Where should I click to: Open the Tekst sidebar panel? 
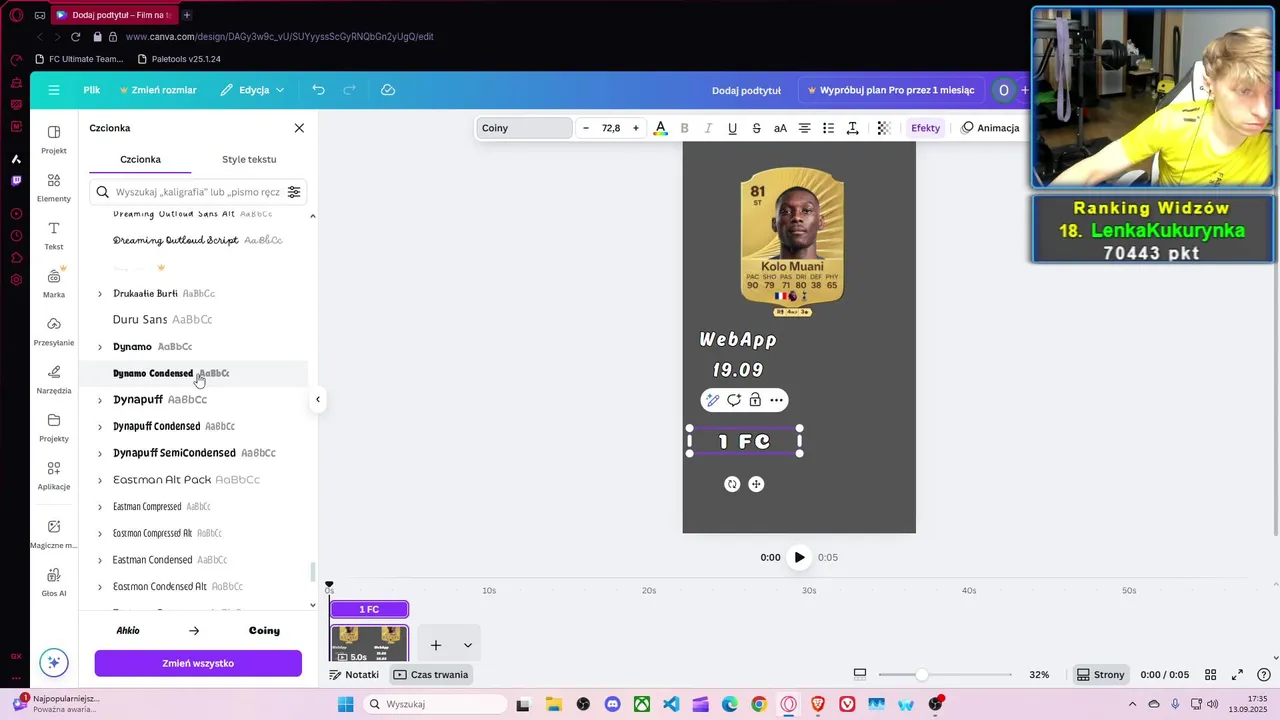click(54, 235)
